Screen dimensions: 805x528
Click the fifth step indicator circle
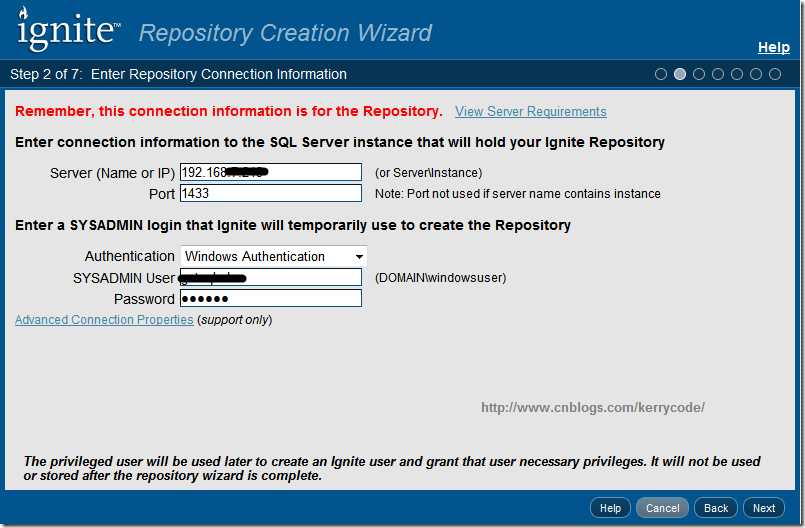(x=737, y=74)
